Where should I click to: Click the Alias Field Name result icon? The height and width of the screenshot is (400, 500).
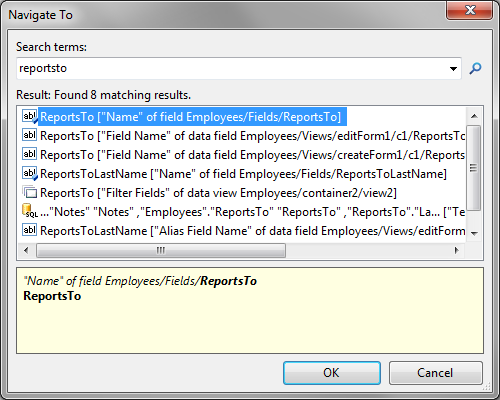click(x=29, y=230)
